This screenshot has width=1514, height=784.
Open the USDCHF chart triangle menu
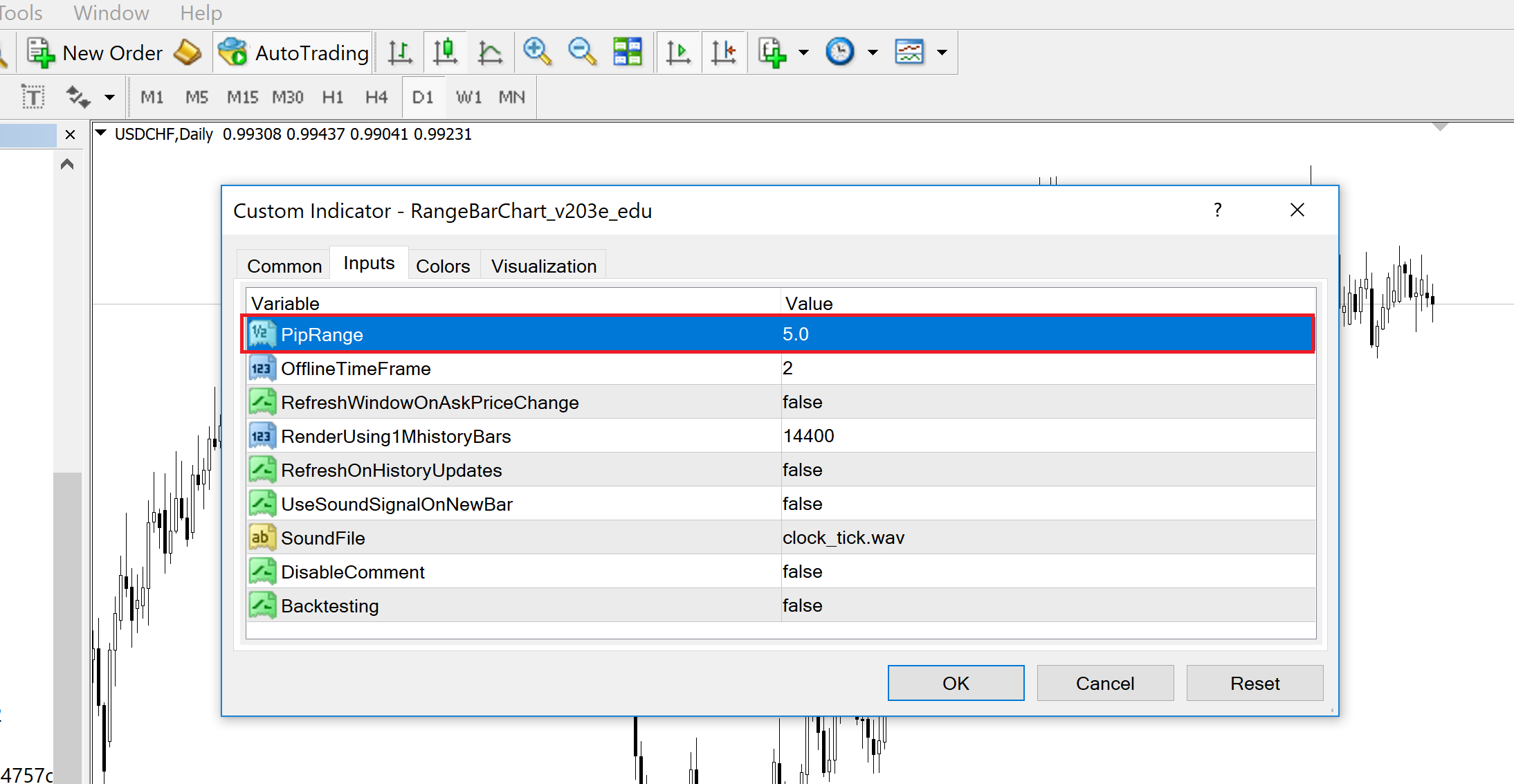pos(101,133)
